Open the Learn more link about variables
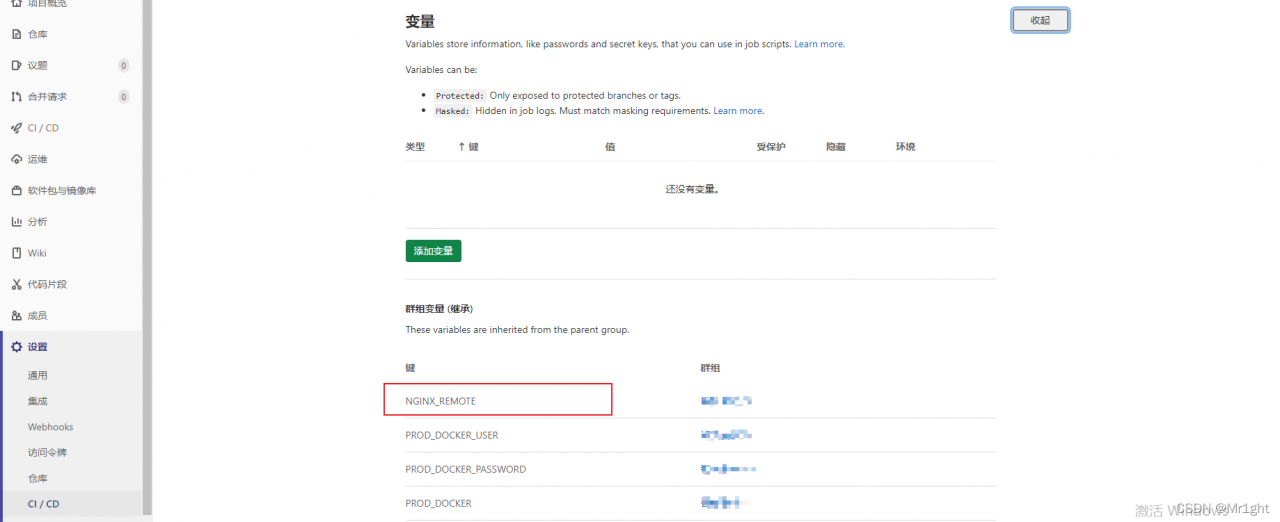Image resolution: width=1280 pixels, height=522 pixels. click(819, 44)
